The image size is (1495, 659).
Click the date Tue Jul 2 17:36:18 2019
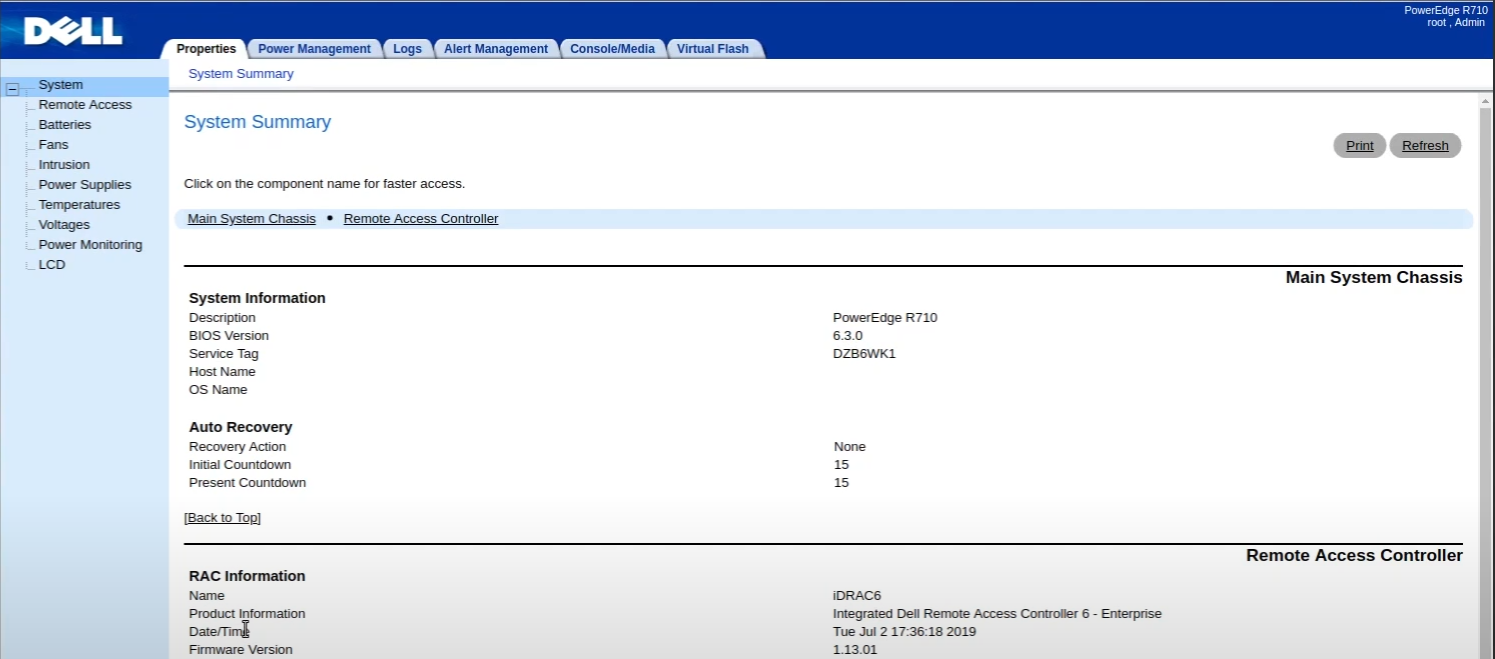[x=904, y=632]
